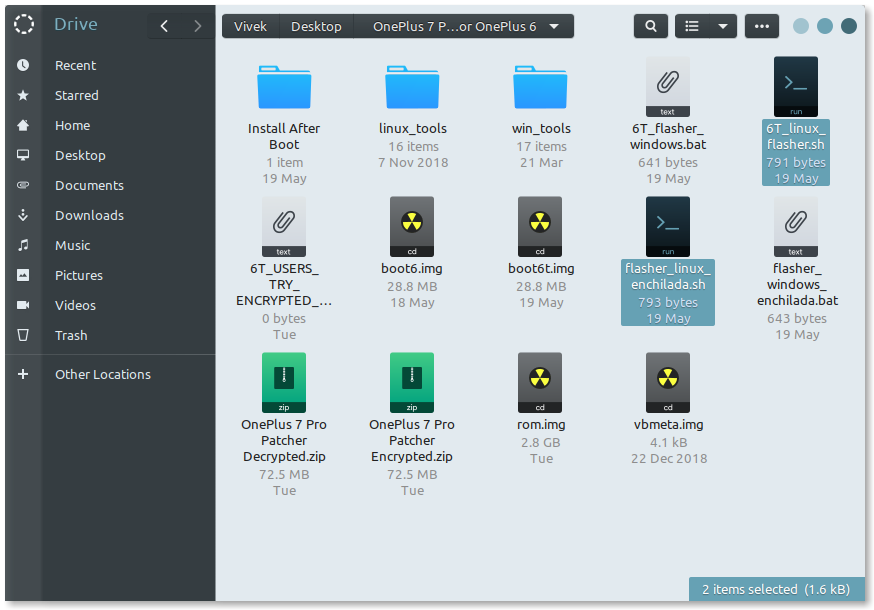Select the 6T_USERS_TRY_ENCRYPTED text file icon
The width and height of the screenshot is (874, 610).
point(284,226)
